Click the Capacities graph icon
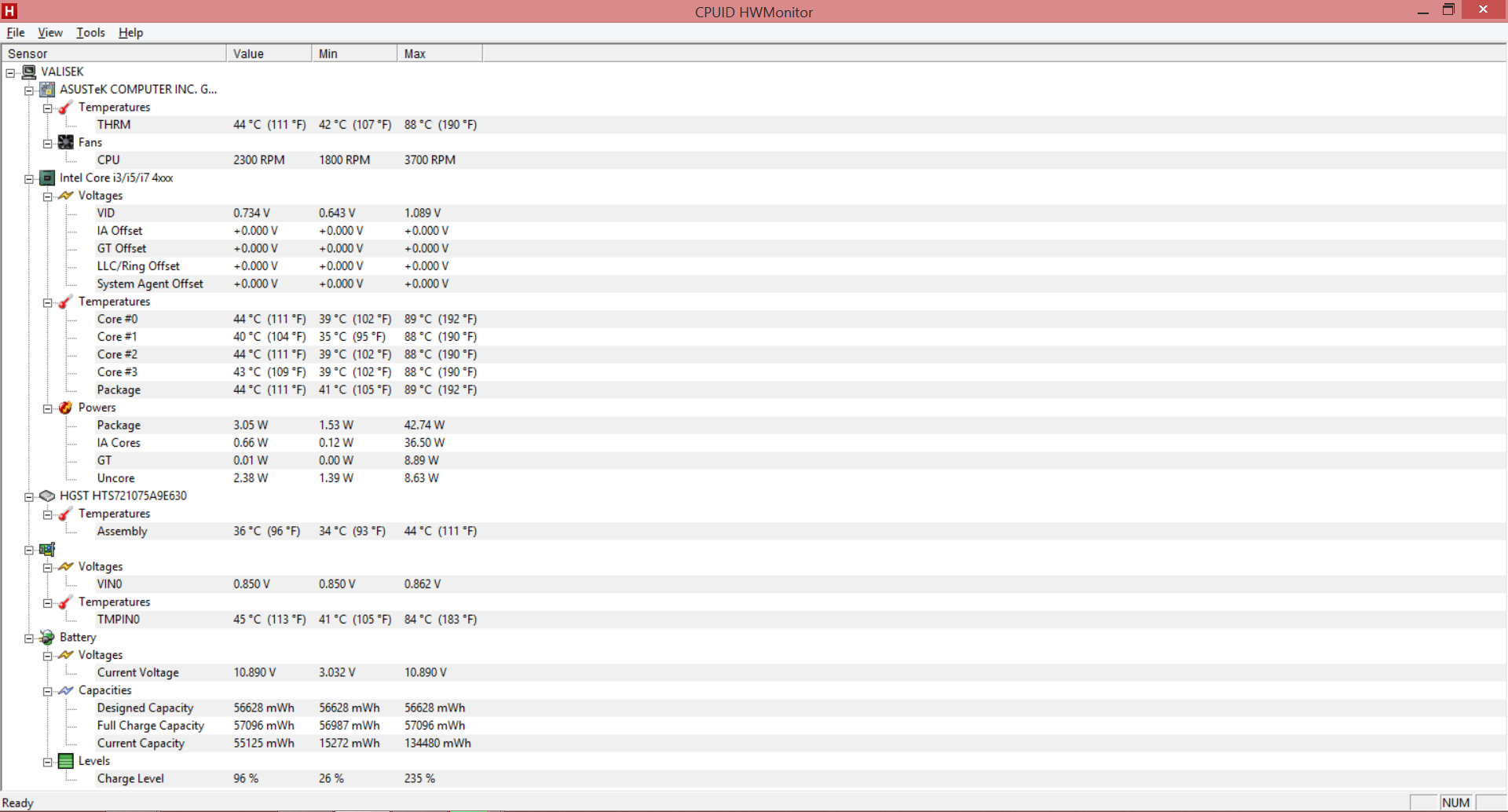The width and height of the screenshot is (1508, 812). pos(66,690)
